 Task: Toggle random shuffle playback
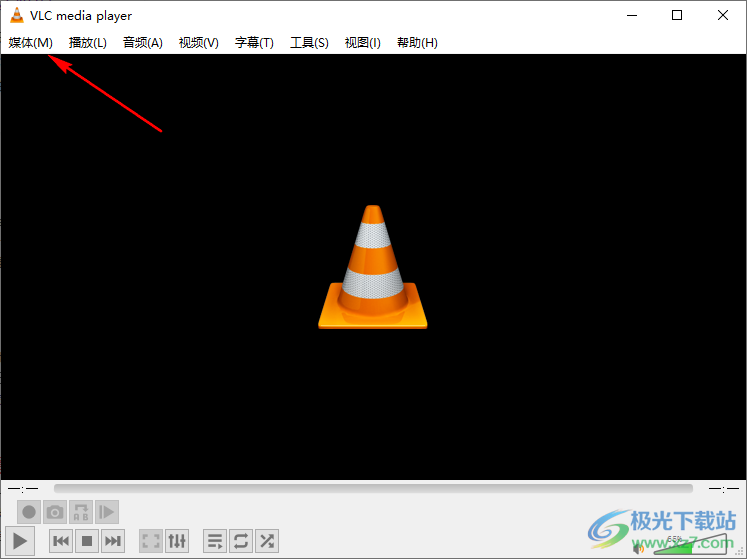[x=267, y=541]
